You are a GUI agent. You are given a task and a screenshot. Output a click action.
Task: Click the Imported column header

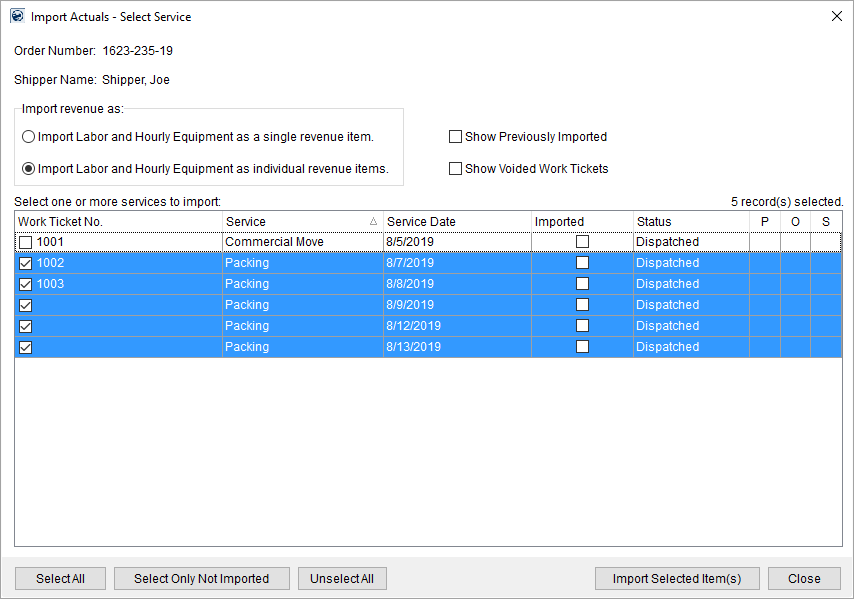tap(581, 222)
